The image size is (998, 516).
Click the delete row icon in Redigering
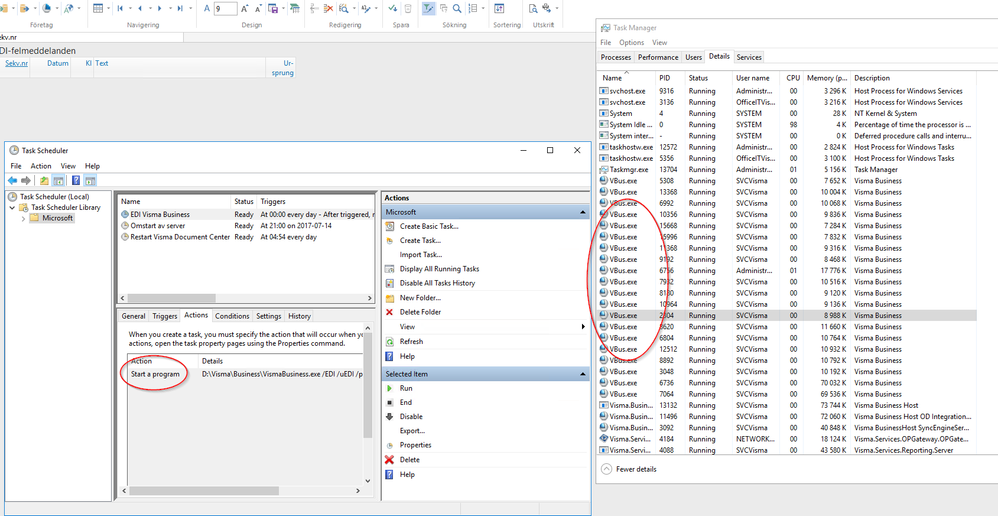pyautogui.click(x=329, y=8)
